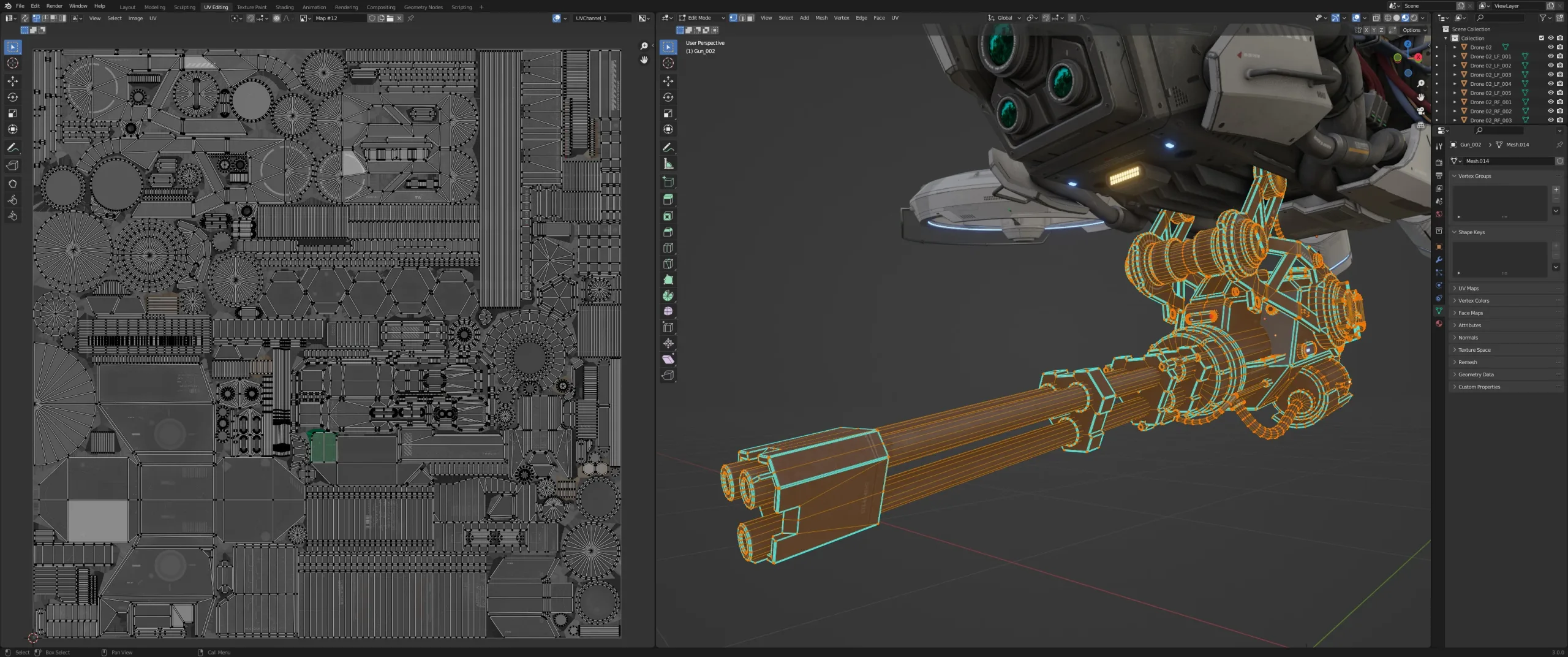Open the Mesh menu in the viewport header

click(x=821, y=18)
